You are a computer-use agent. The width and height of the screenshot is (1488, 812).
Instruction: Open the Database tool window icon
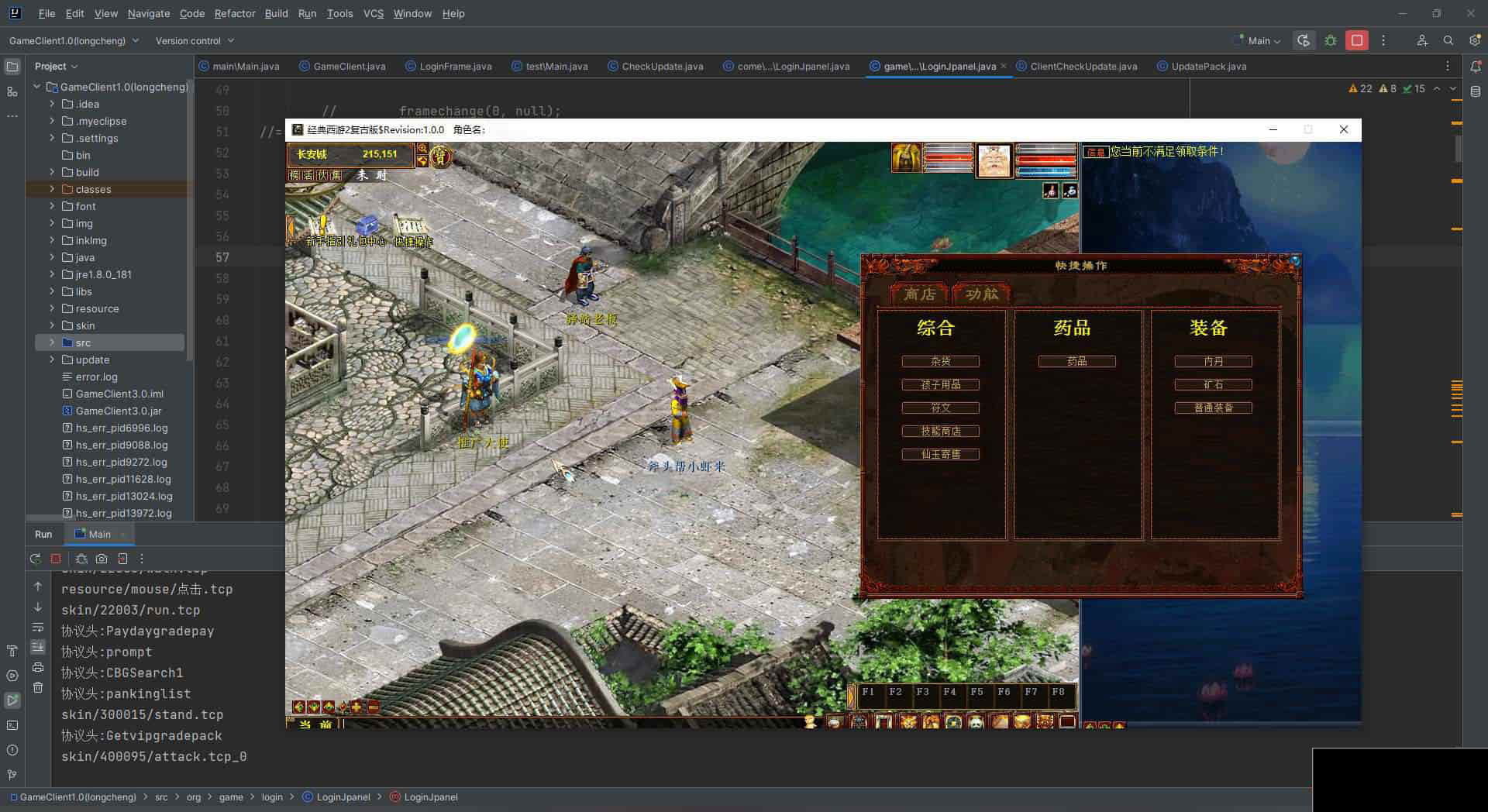(x=1475, y=91)
